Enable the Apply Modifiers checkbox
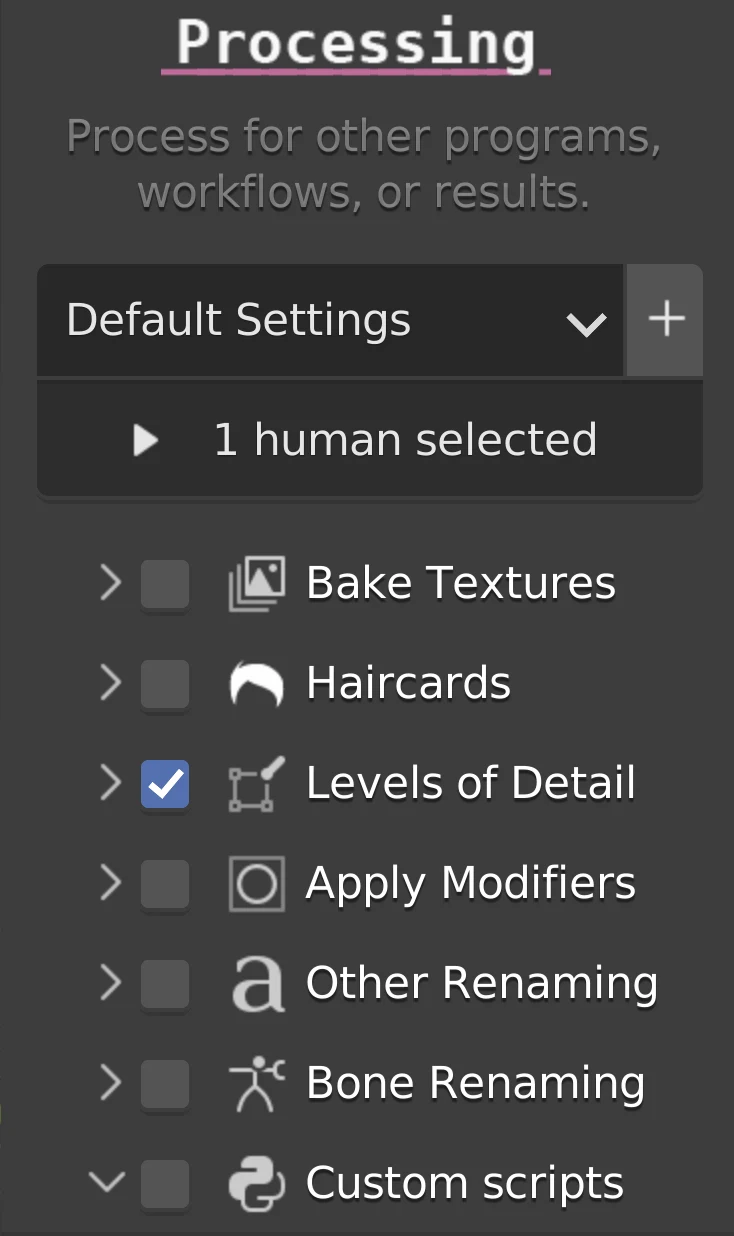Image resolution: width=734 pixels, height=1236 pixels. point(165,884)
